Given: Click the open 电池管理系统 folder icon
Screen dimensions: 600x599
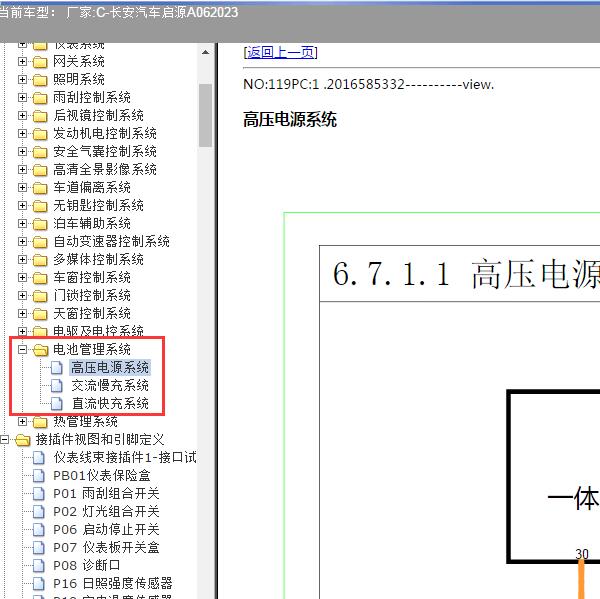Looking at the screenshot, I should [x=41, y=350].
